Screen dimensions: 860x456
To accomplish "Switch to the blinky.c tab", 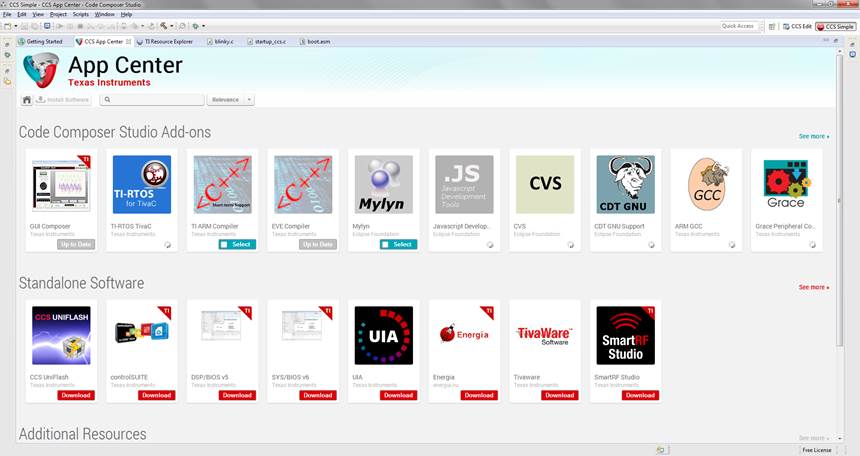I will point(220,42).
